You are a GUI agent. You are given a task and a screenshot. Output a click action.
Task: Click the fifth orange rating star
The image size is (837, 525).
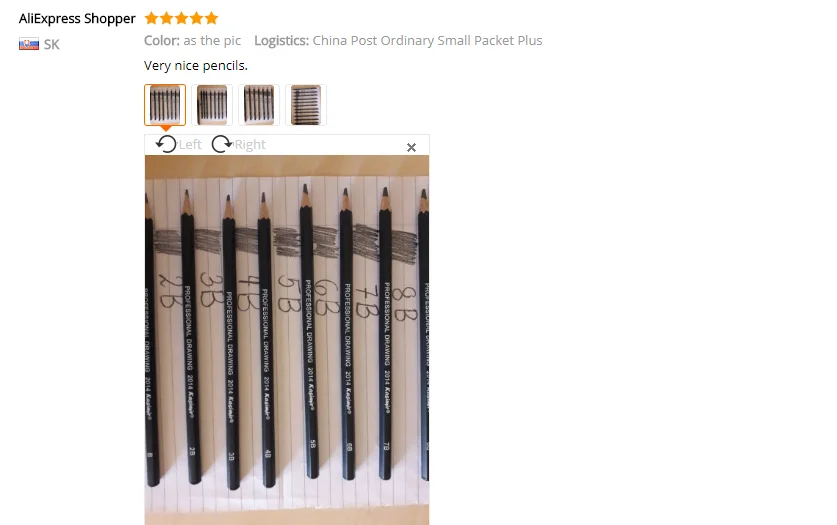(x=211, y=18)
